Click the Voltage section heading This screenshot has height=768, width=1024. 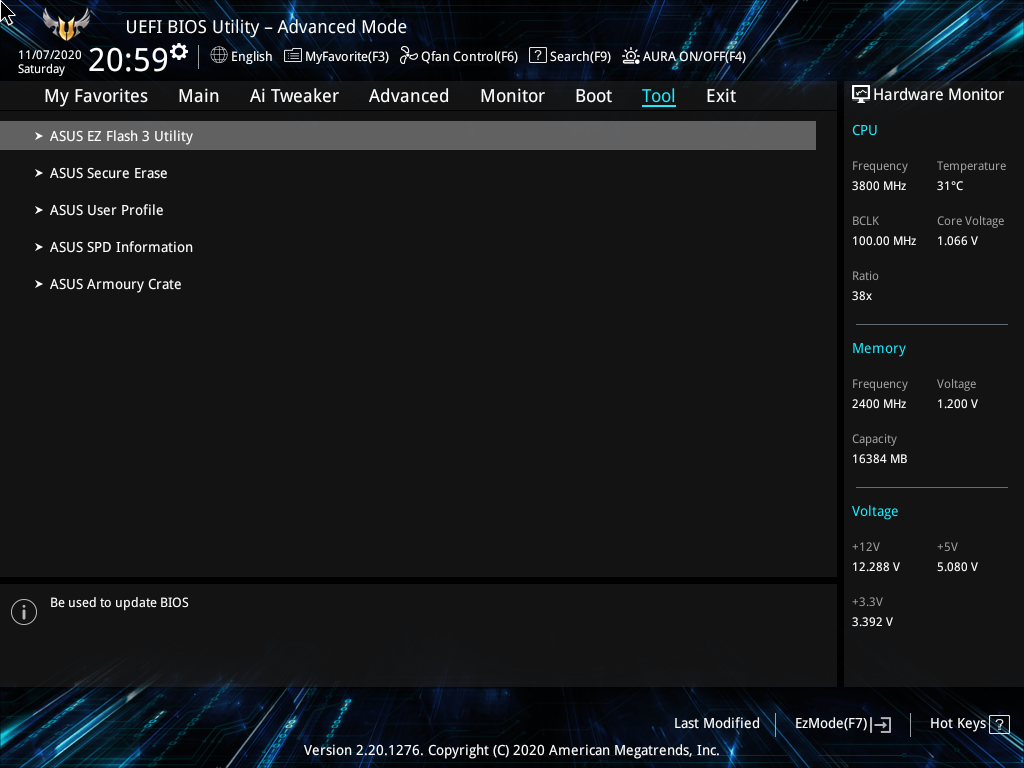(874, 511)
